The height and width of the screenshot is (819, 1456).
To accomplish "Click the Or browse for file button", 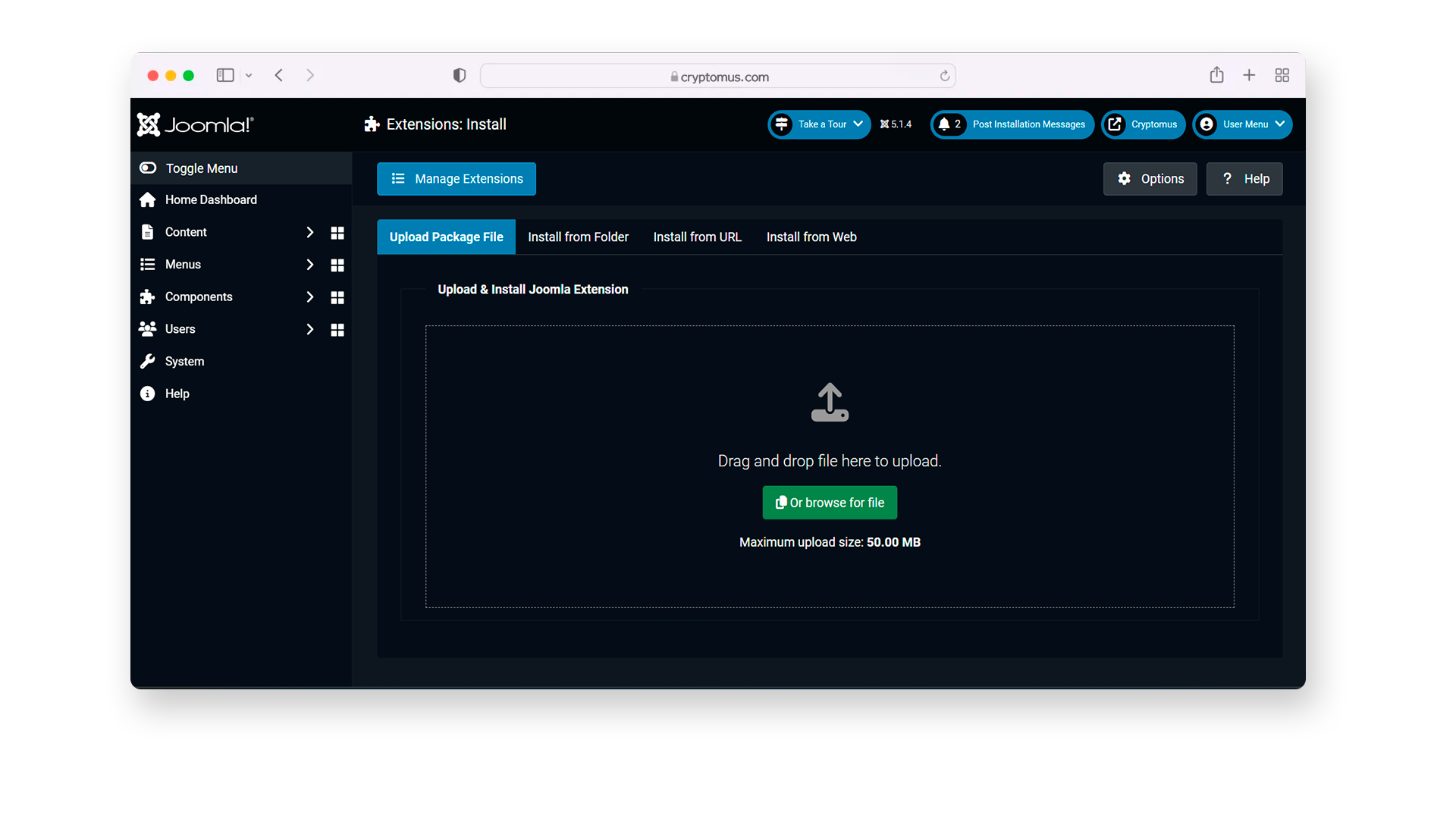I will click(829, 502).
